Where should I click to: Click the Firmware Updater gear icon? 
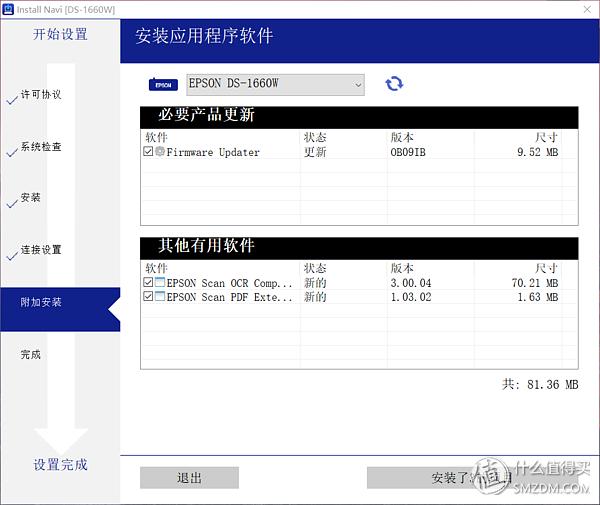point(160,151)
